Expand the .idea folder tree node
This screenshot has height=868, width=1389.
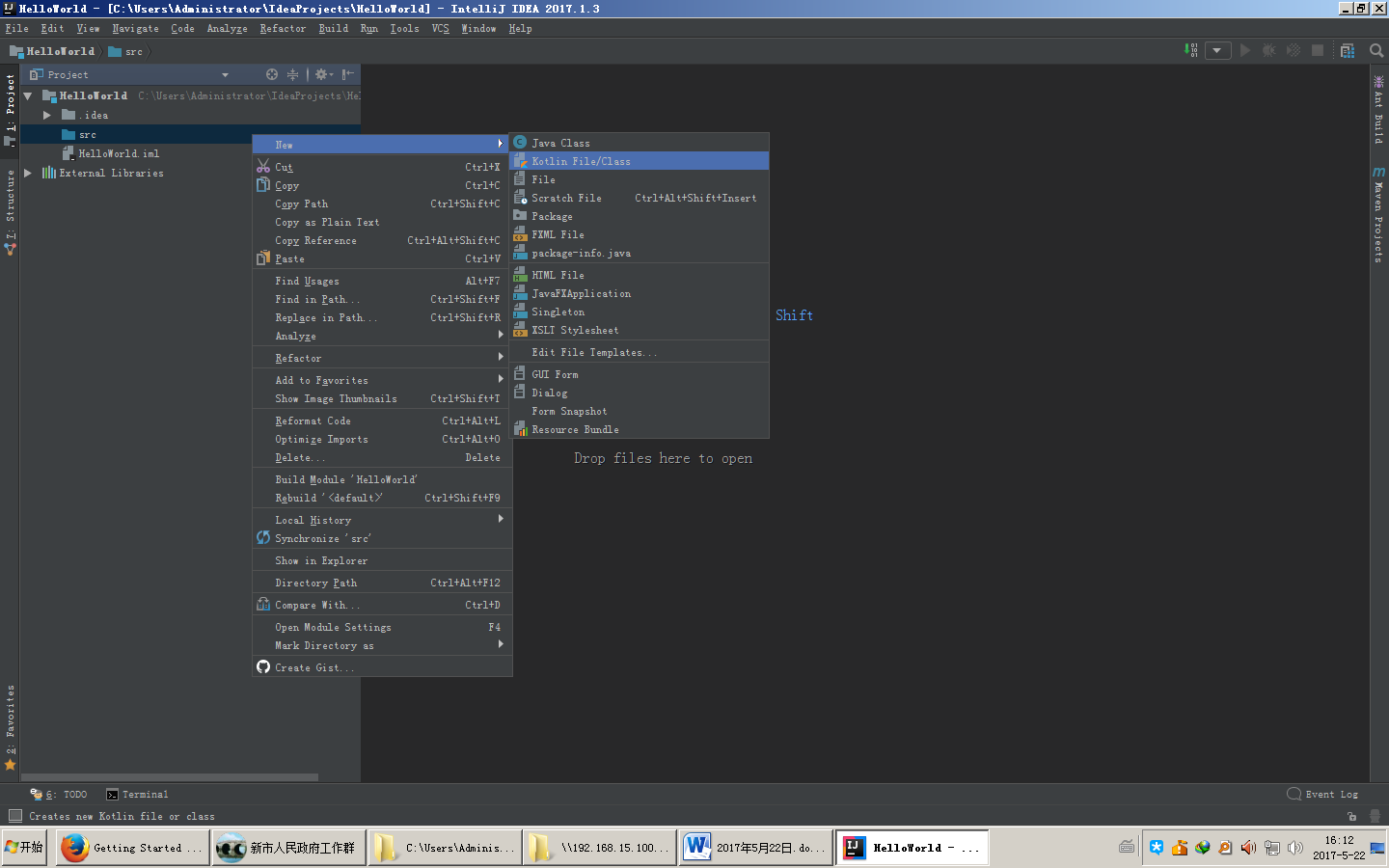(x=46, y=115)
